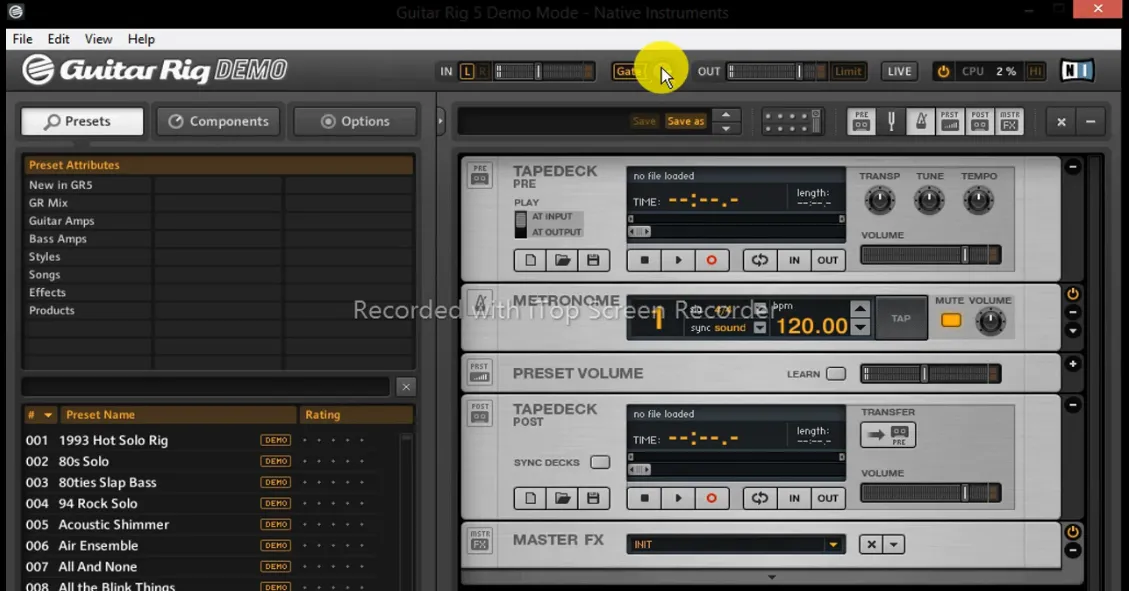Open the Metronome sound dropdown

(760, 328)
